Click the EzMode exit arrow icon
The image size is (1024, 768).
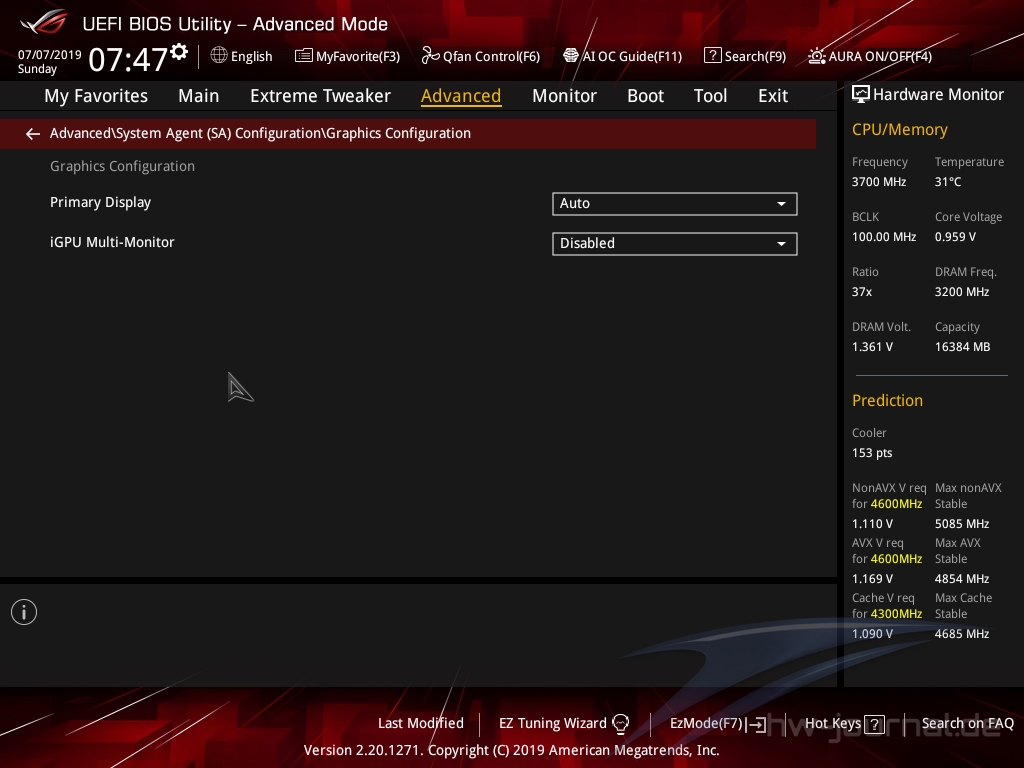757,724
